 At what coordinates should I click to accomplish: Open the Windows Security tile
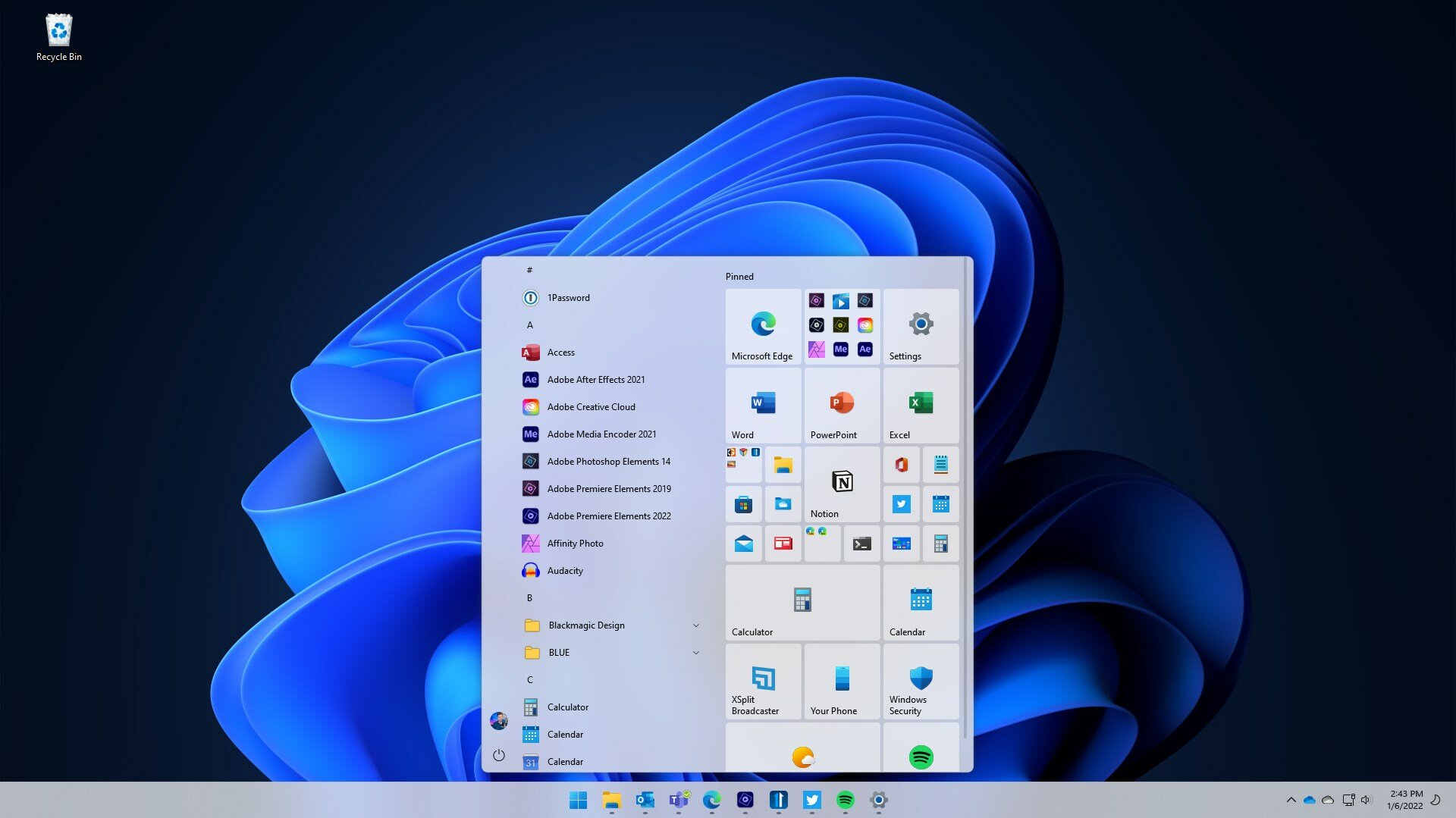(x=921, y=681)
